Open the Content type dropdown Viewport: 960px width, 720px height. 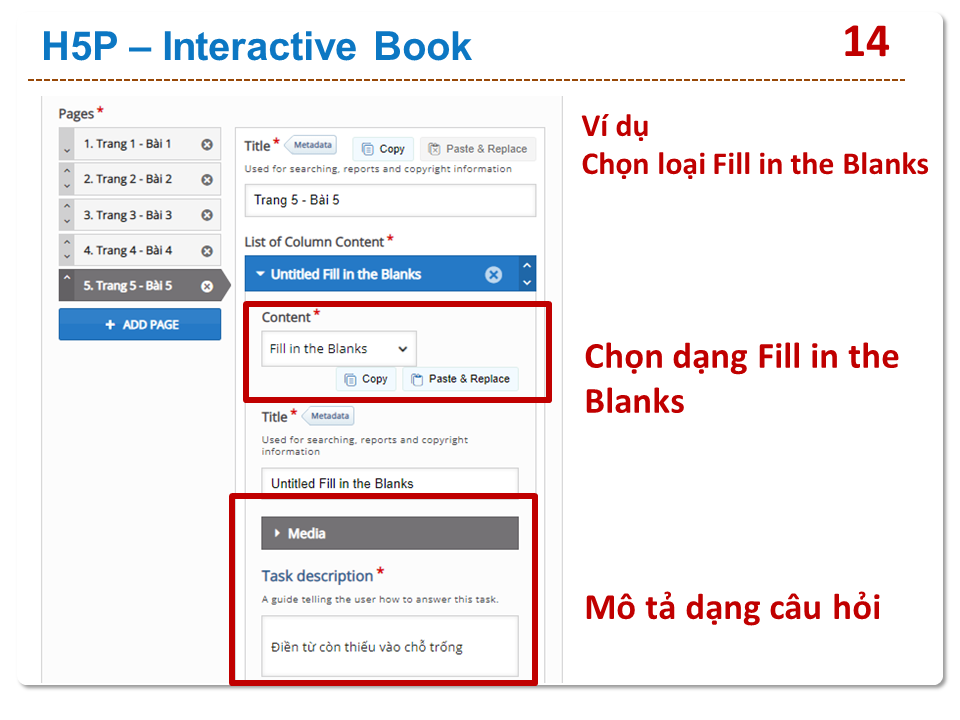tap(339, 349)
